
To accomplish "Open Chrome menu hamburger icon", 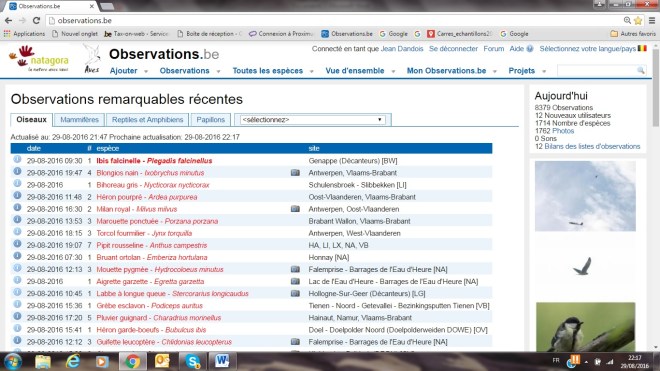I will click(652, 21).
